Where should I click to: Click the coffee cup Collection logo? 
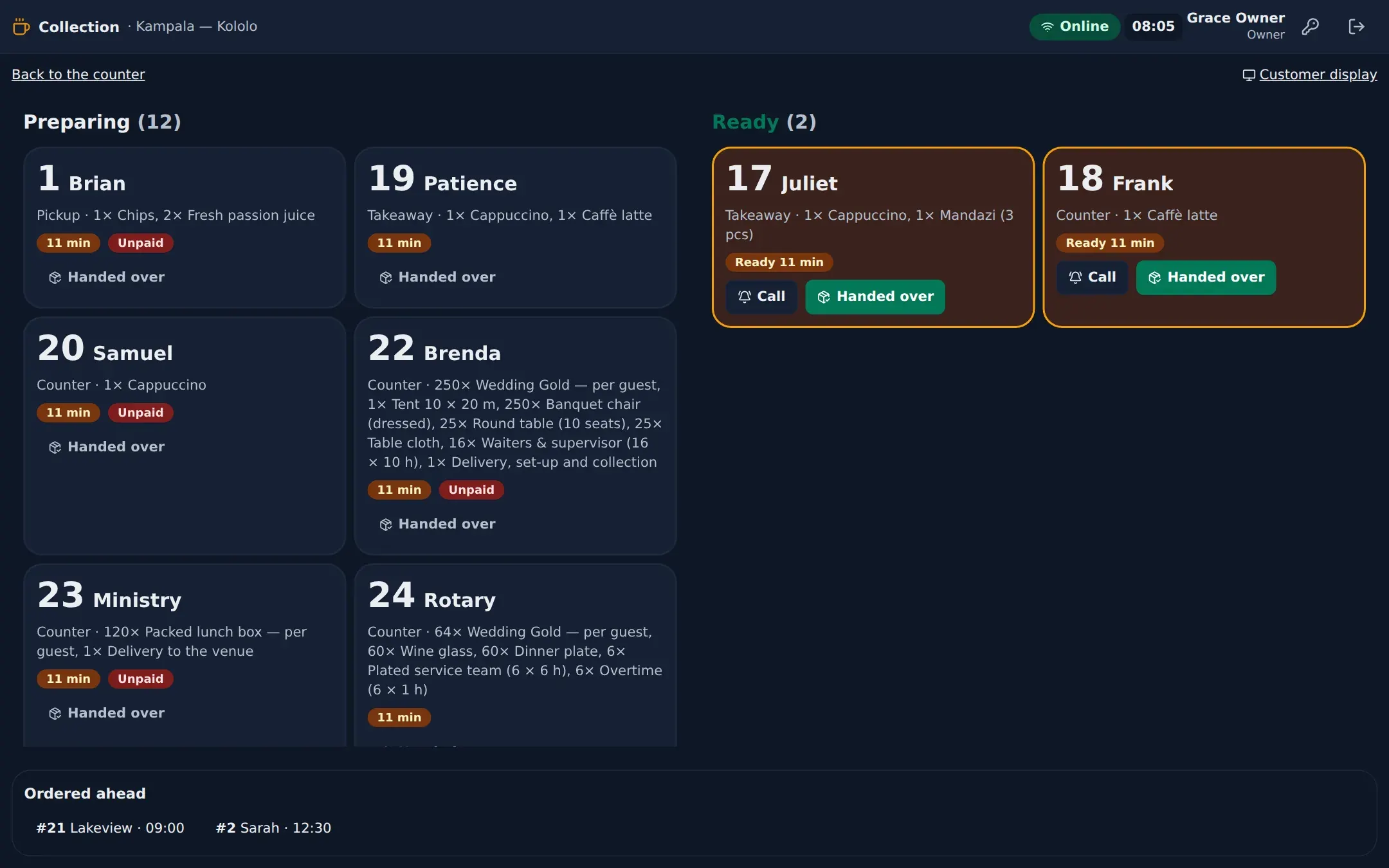coord(21,26)
